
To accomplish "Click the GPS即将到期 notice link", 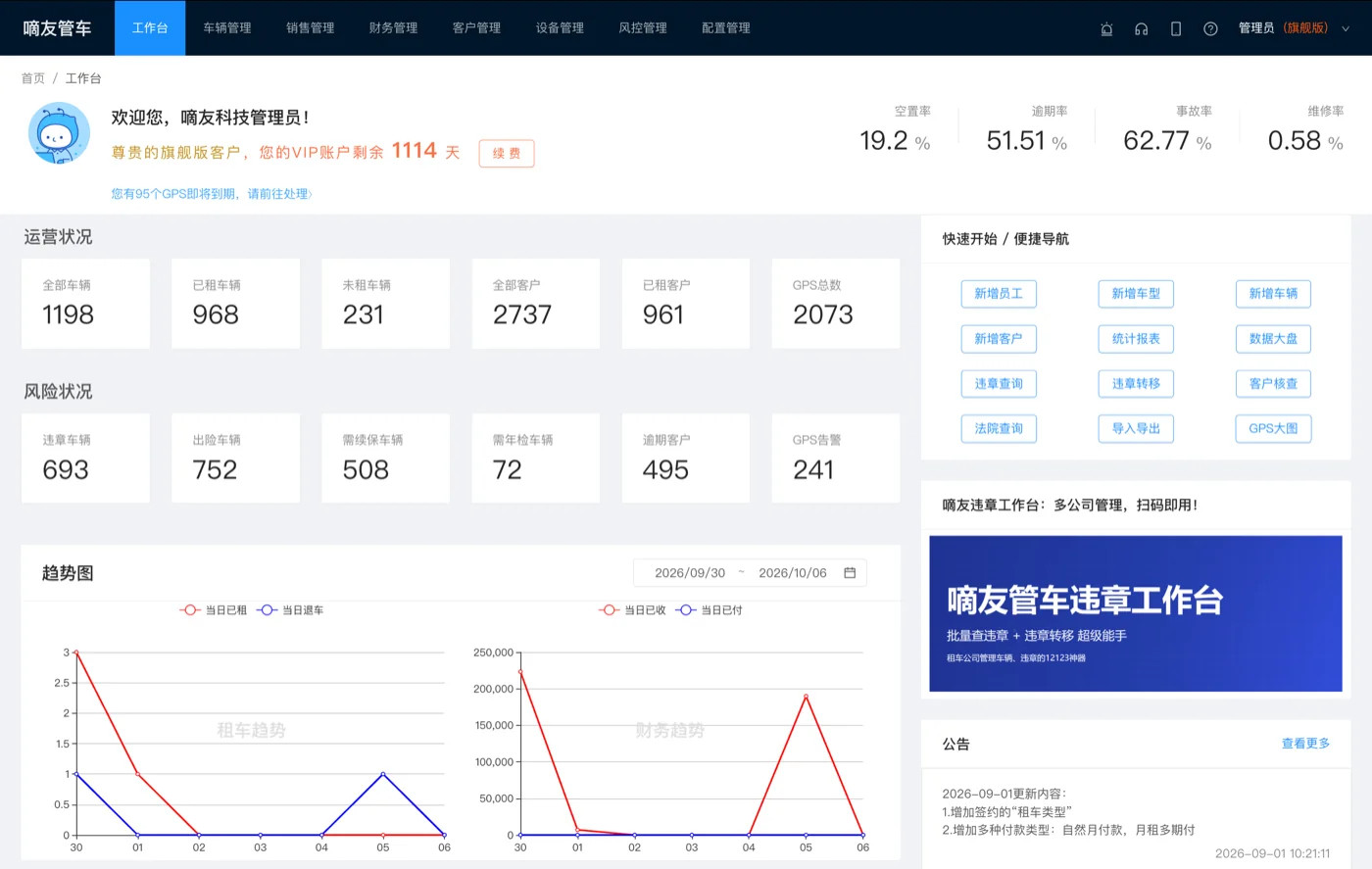I will click(x=212, y=194).
